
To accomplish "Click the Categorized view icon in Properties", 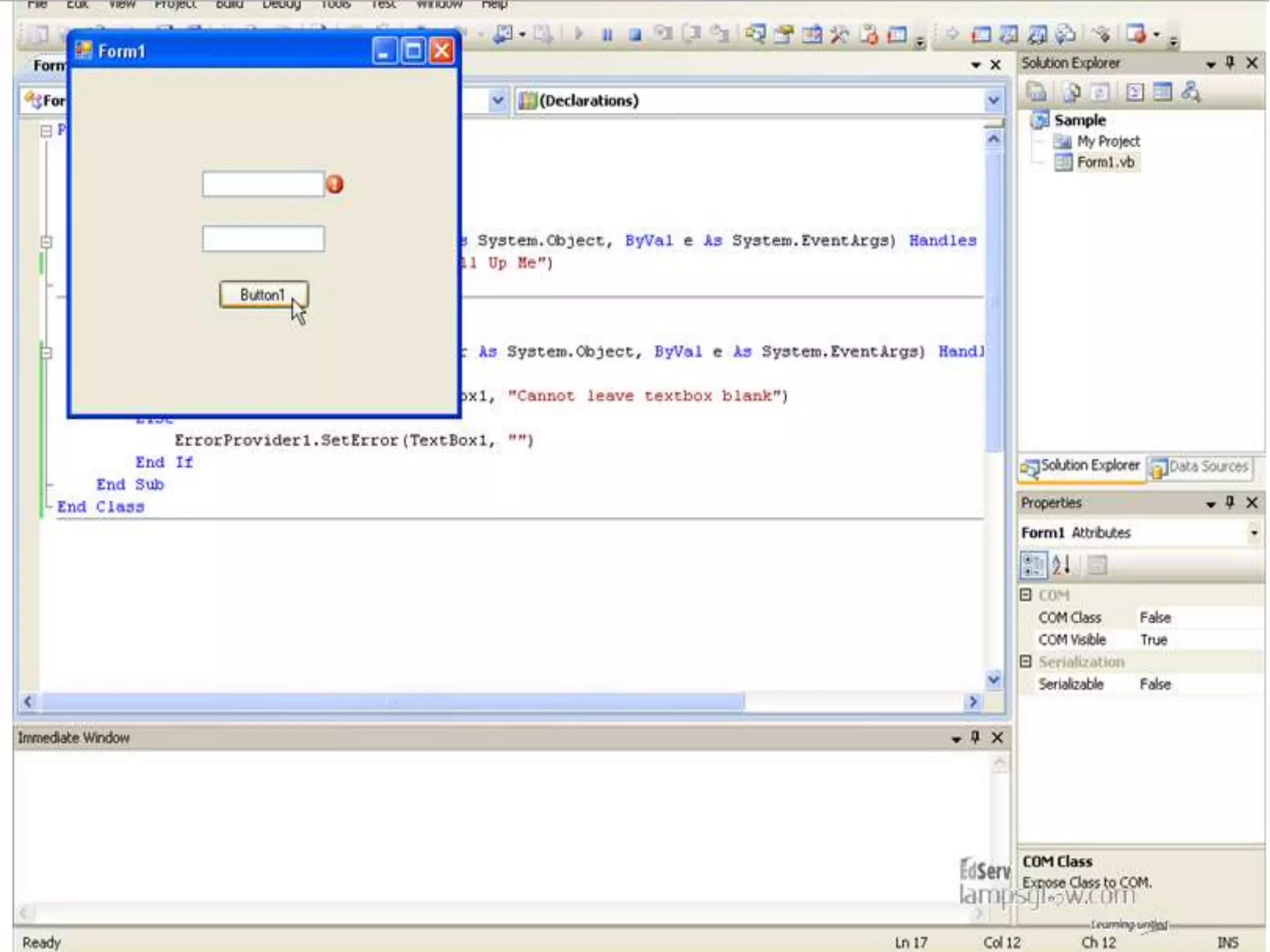I will (x=1034, y=565).
